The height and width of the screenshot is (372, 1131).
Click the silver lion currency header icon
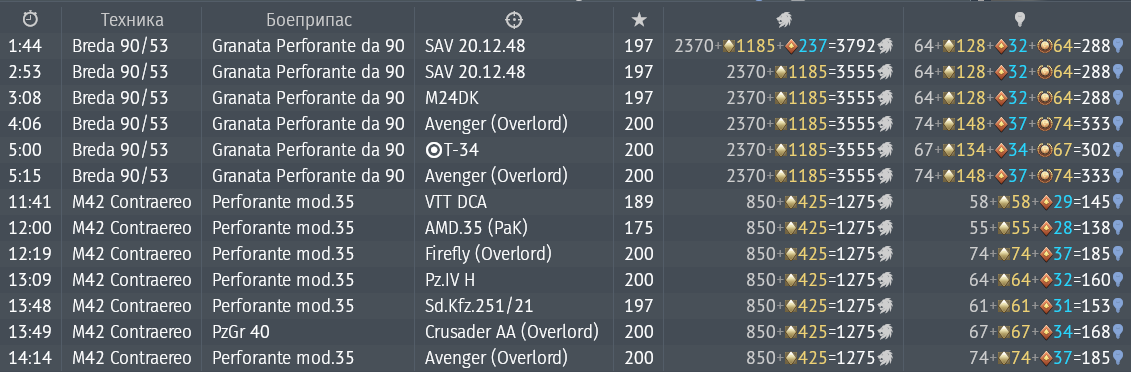click(783, 19)
